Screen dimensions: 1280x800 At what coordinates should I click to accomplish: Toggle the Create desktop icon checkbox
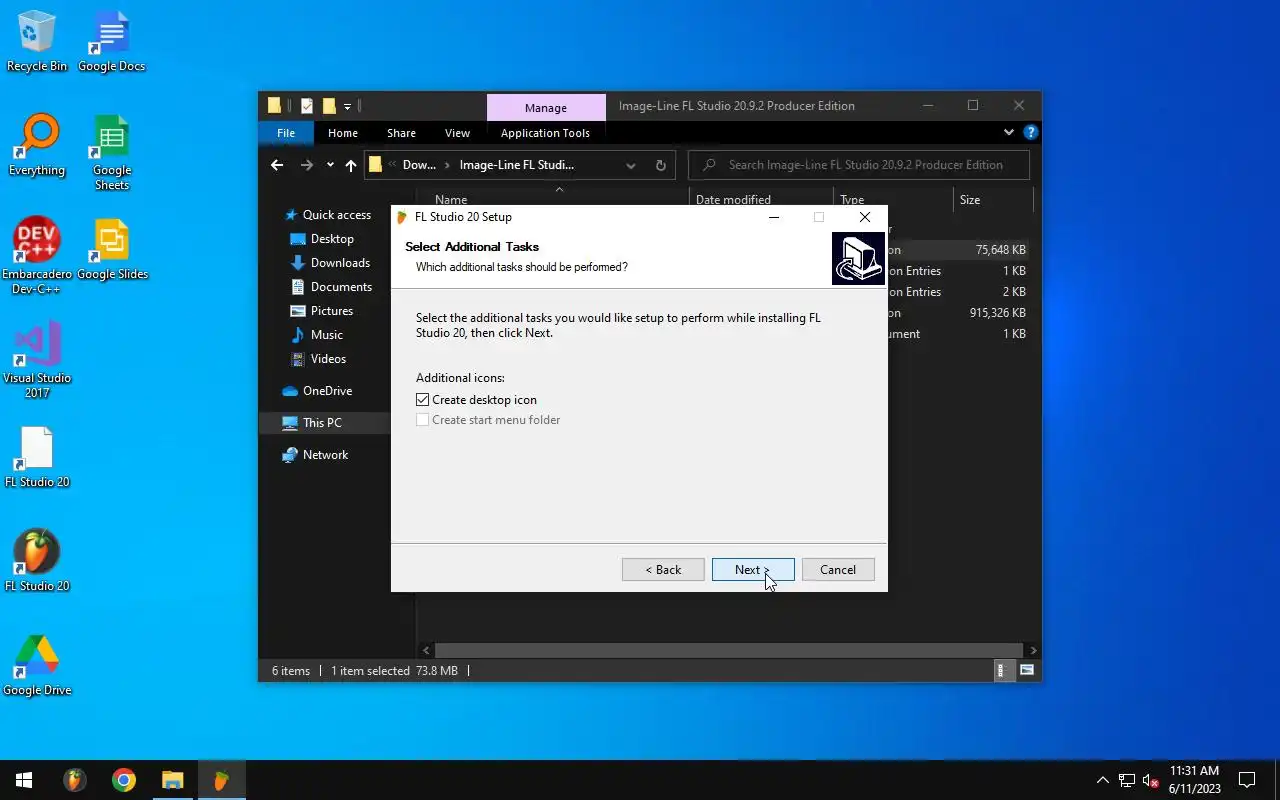click(x=423, y=399)
